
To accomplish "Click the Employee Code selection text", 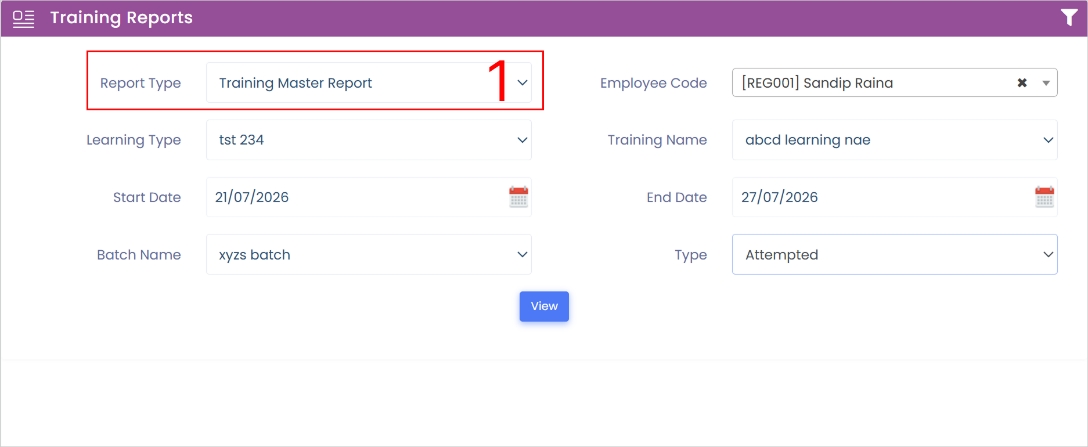I will (817, 83).
